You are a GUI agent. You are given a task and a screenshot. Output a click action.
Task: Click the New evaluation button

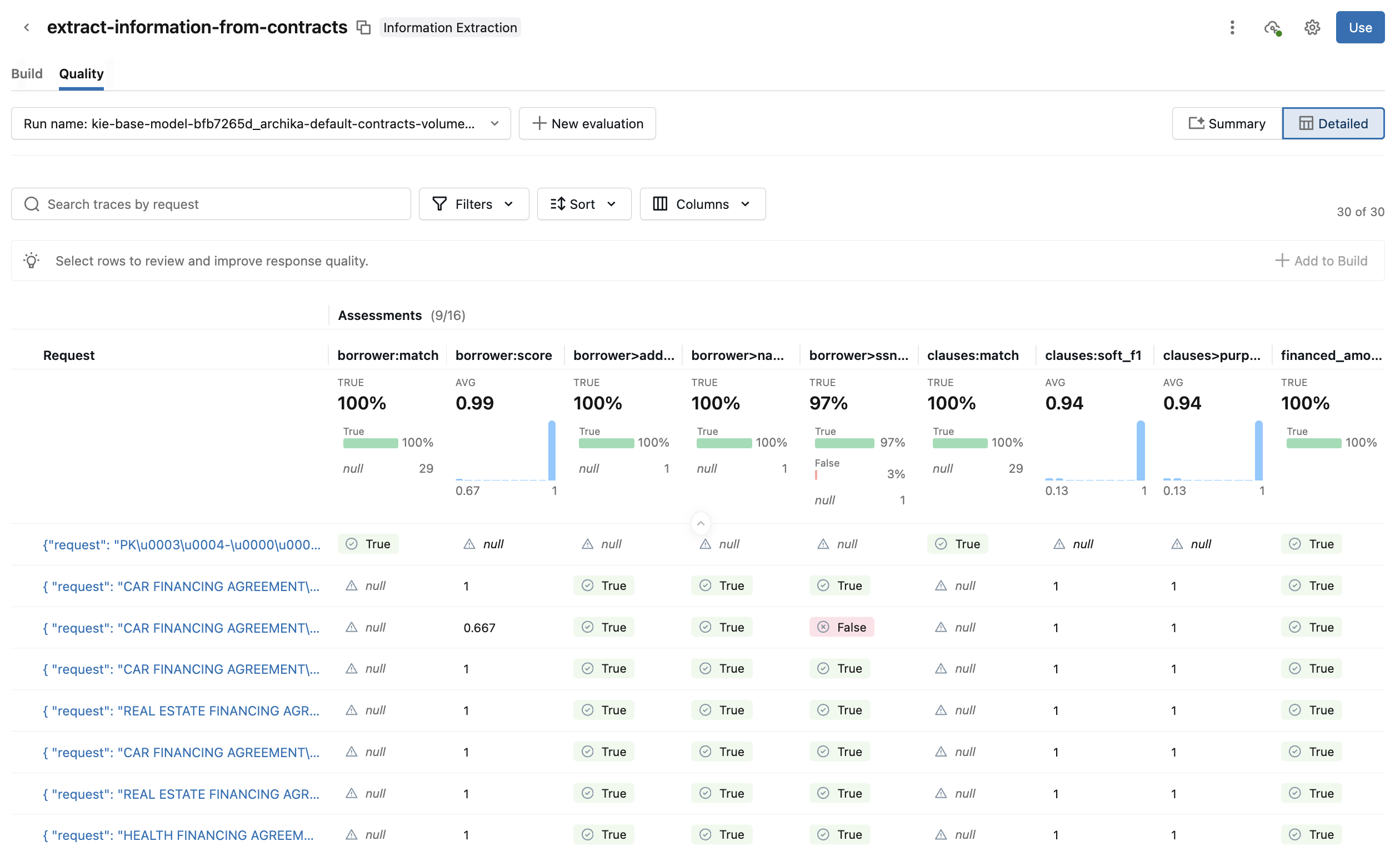[587, 123]
